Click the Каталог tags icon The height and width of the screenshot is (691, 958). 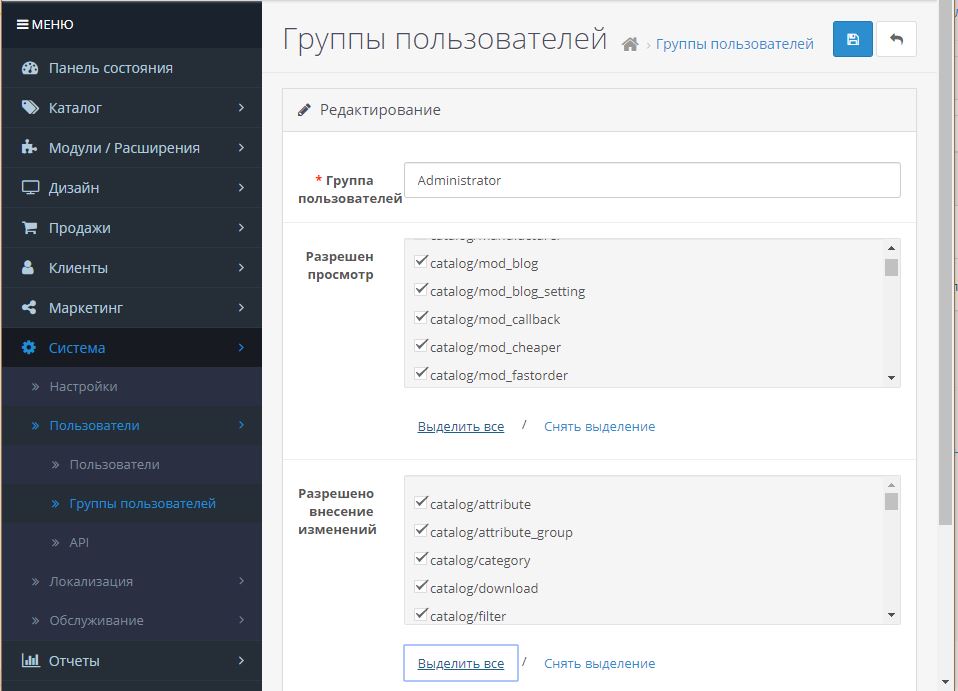click(29, 108)
